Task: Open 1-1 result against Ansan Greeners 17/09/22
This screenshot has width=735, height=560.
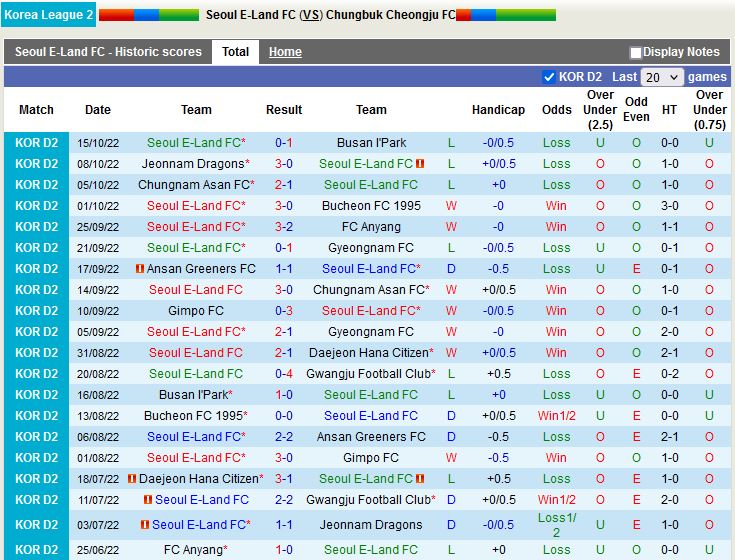Action: (x=284, y=269)
